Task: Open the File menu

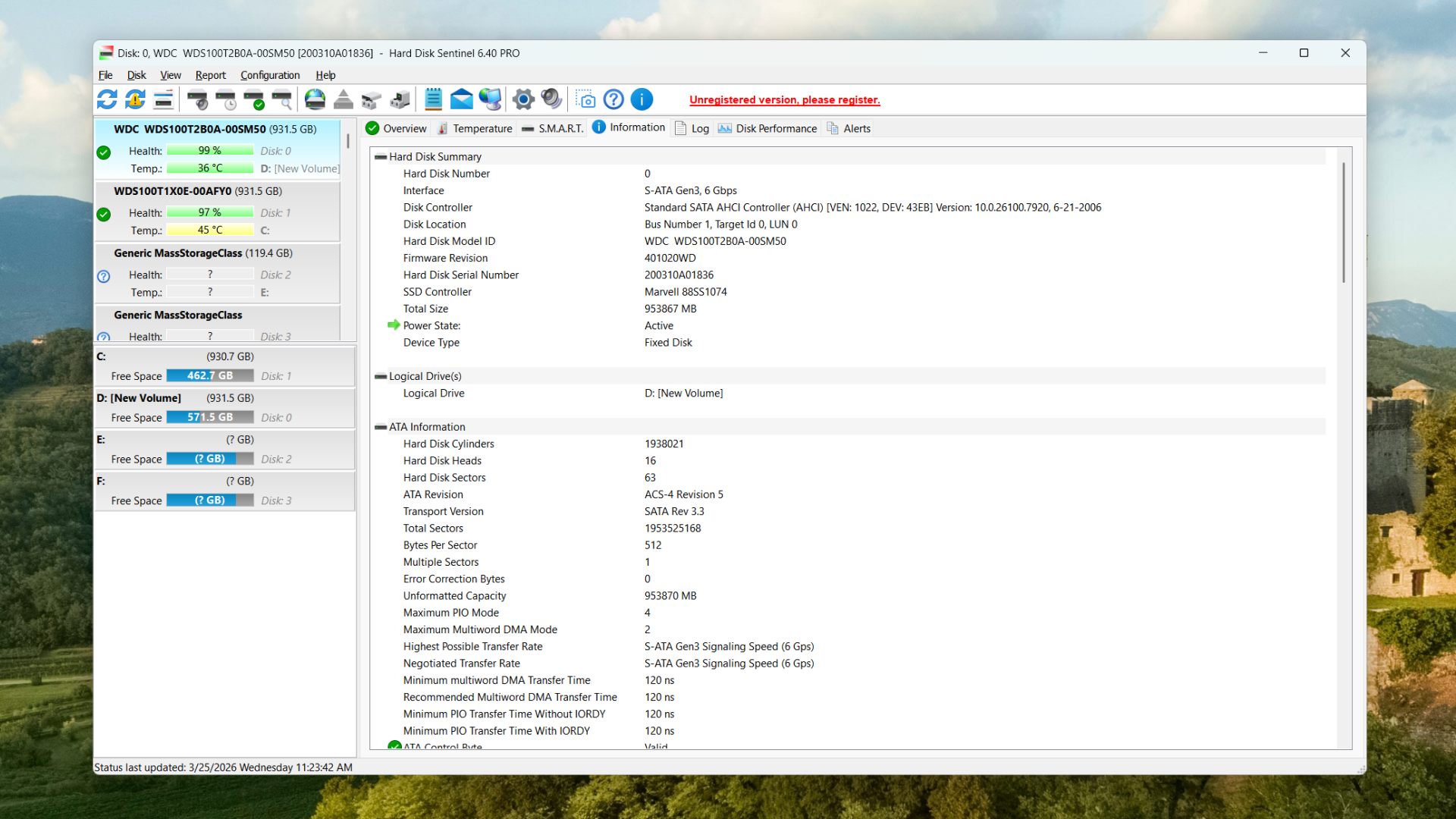Action: pyautogui.click(x=105, y=75)
